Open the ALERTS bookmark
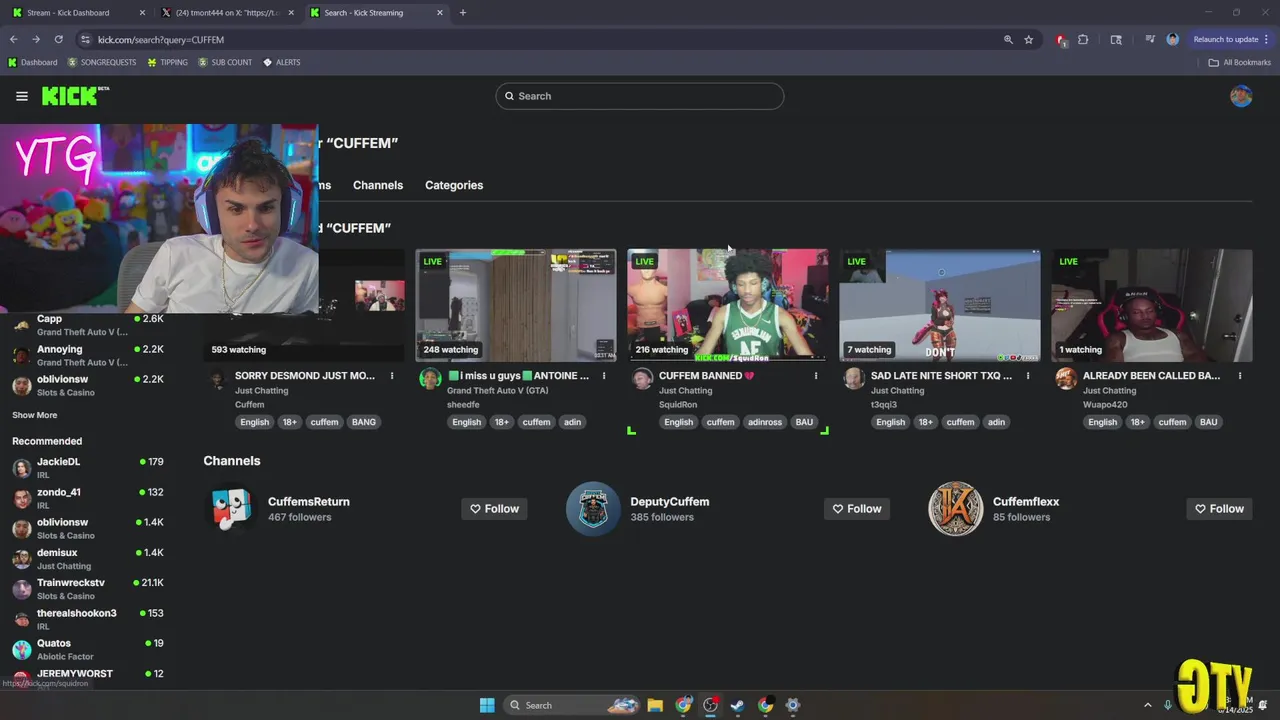The image size is (1280, 720). 282,62
